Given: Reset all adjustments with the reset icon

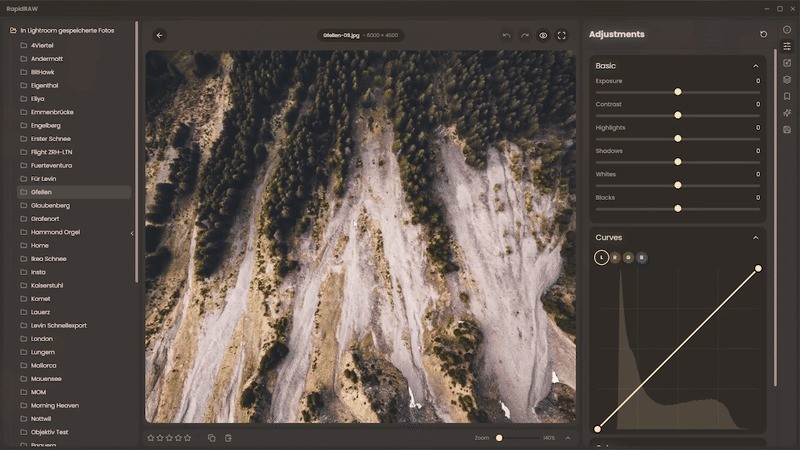Looking at the screenshot, I should (x=764, y=34).
